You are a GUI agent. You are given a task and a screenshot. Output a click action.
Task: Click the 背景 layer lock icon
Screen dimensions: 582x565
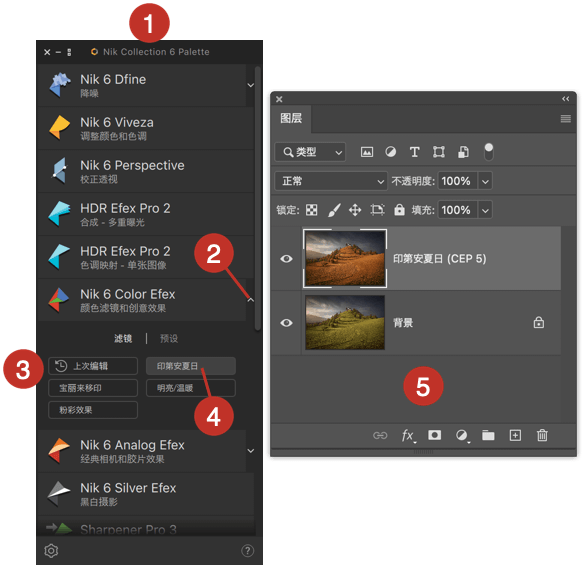click(539, 323)
